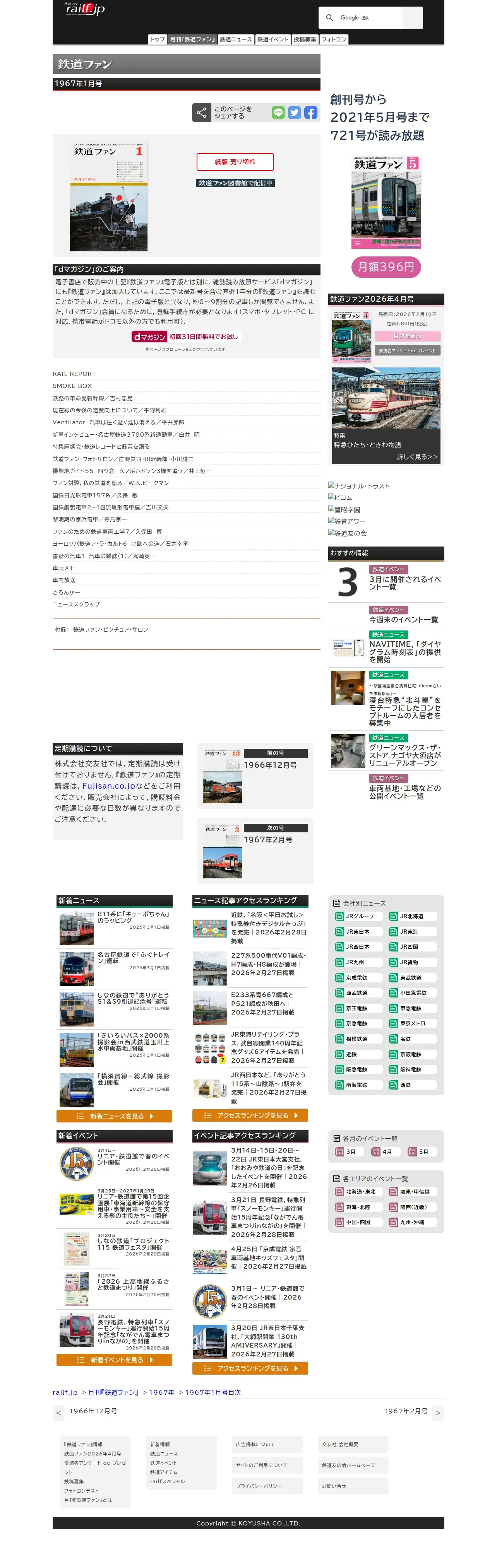Open 阪急電鉄 company news

pos(358,1069)
